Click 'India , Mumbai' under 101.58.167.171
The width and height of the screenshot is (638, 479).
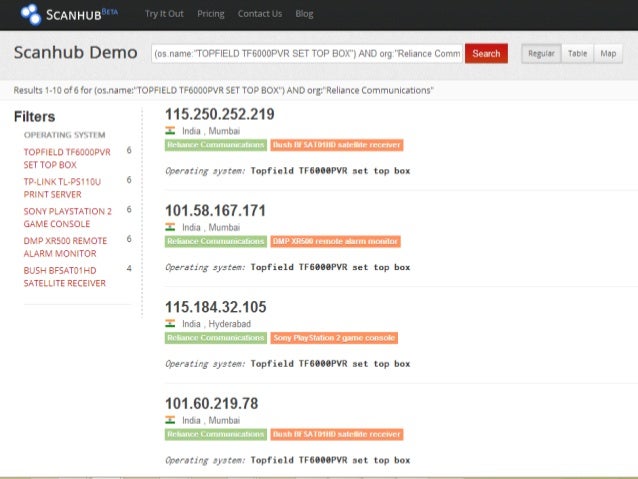pos(211,227)
